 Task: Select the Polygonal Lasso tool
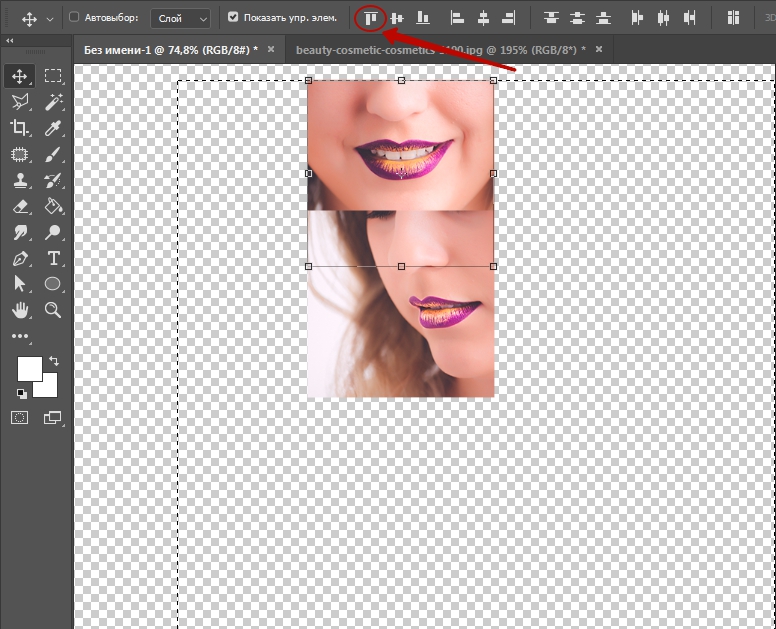pos(19,102)
